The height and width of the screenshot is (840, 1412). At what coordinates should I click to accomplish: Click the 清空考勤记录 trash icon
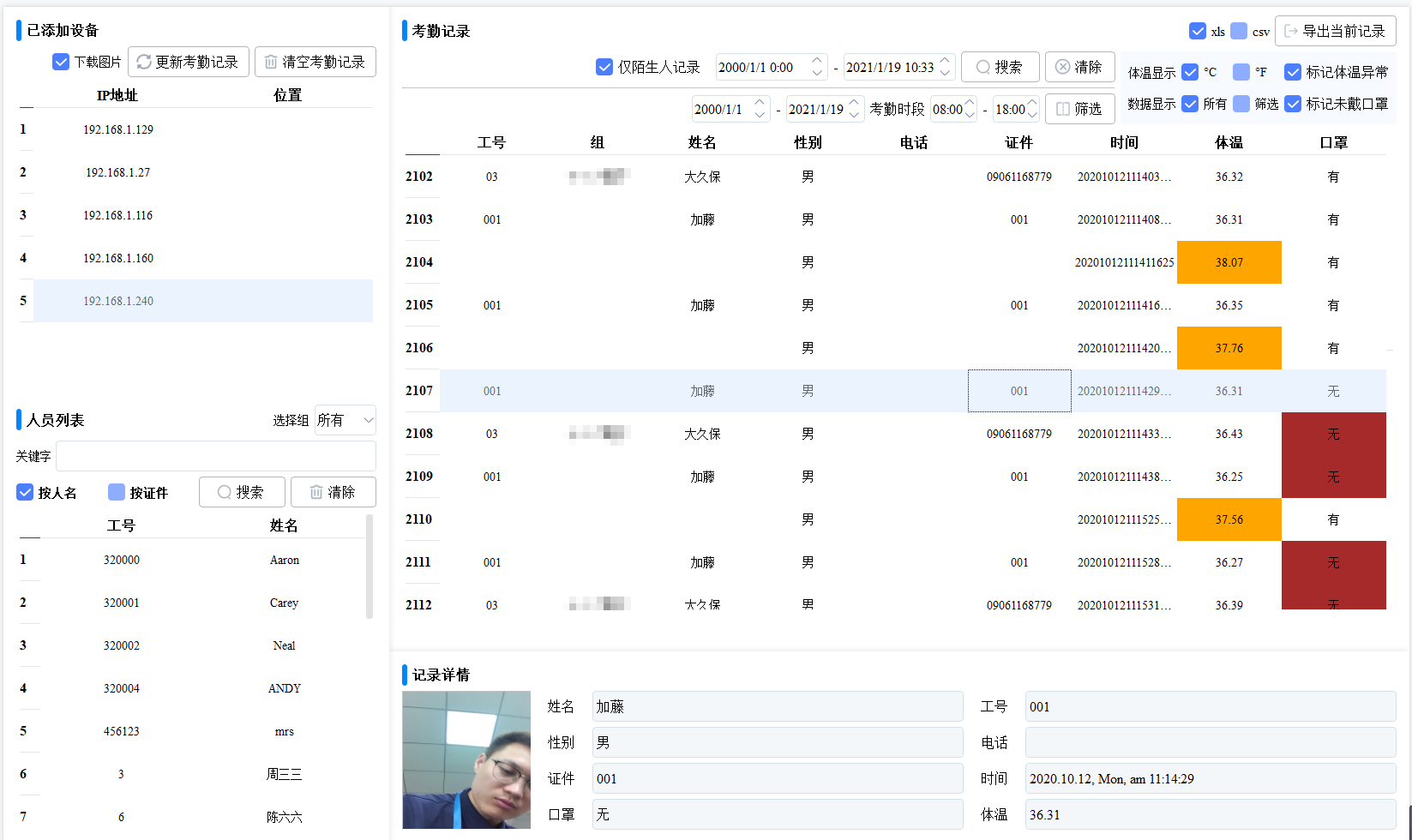point(272,61)
